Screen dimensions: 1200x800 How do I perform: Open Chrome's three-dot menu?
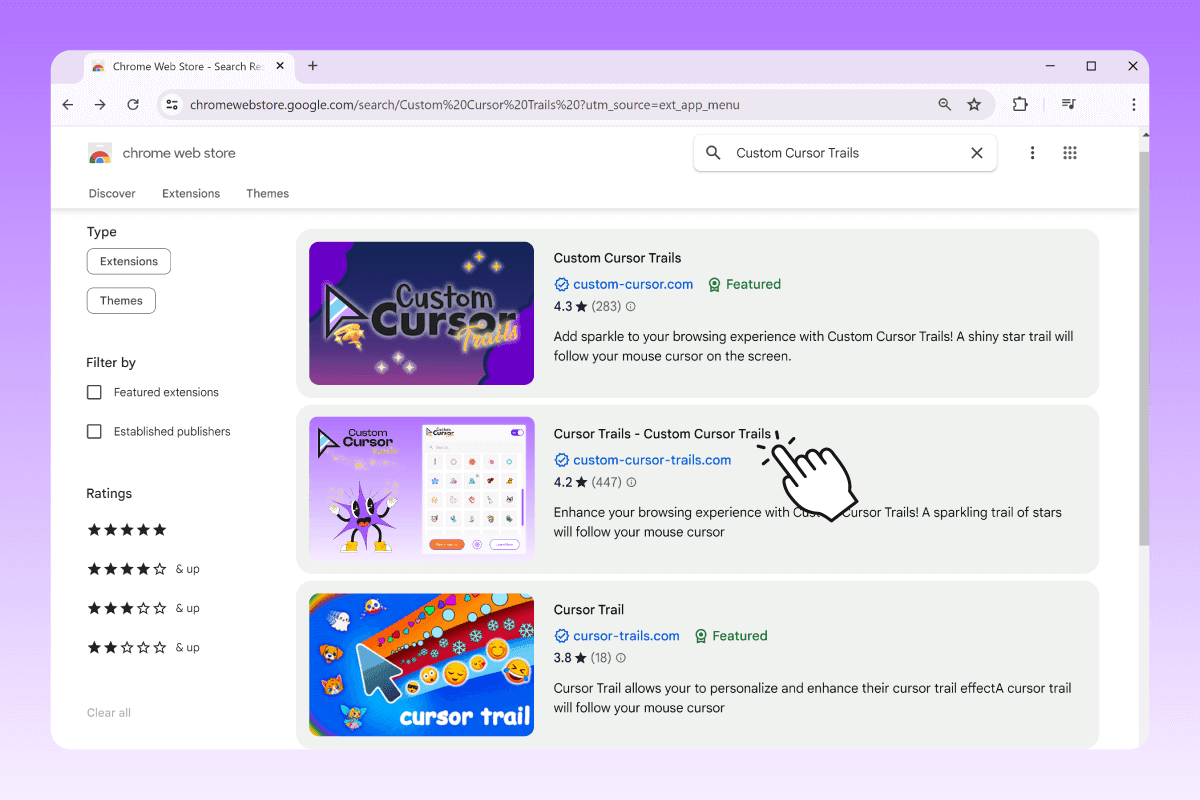[x=1133, y=104]
